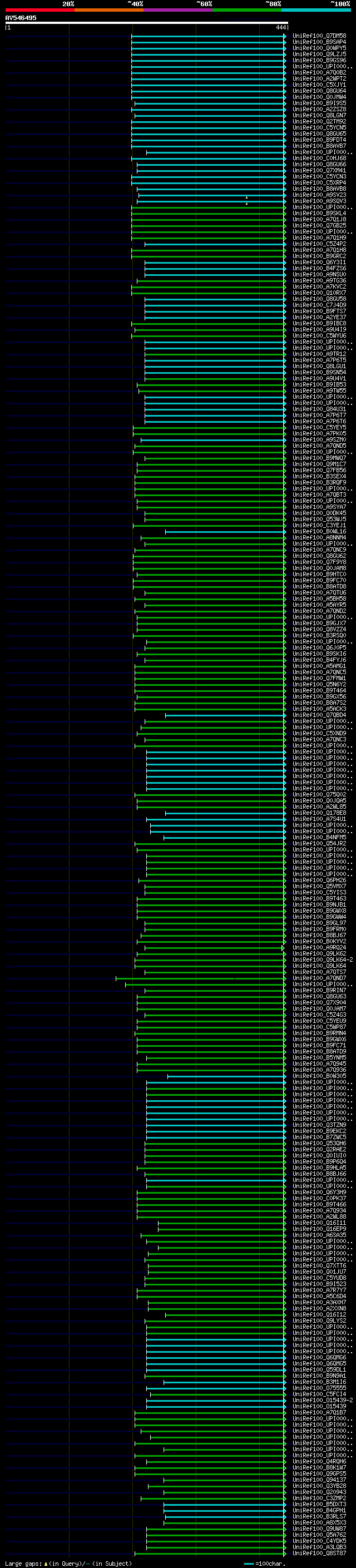
Task: Select the query label AV546495
Action: [21, 18]
